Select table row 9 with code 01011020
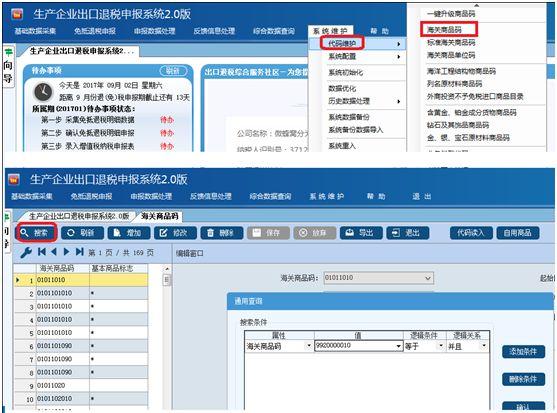 pos(81,386)
